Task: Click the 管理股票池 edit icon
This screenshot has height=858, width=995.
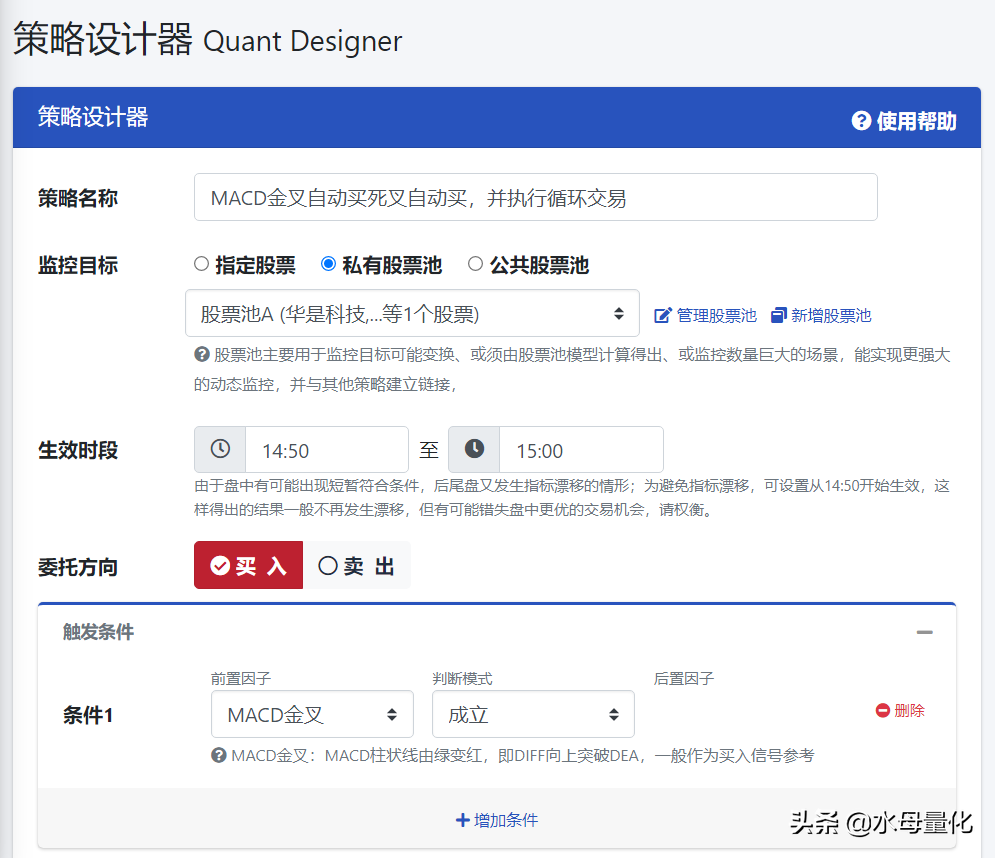Action: pos(662,315)
